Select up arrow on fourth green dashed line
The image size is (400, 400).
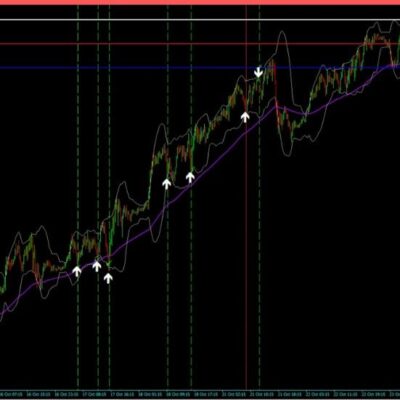(x=167, y=184)
